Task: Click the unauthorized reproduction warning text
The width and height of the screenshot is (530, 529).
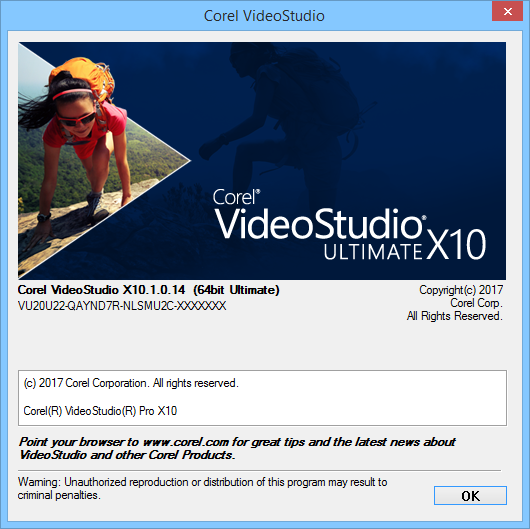Action: point(202,488)
